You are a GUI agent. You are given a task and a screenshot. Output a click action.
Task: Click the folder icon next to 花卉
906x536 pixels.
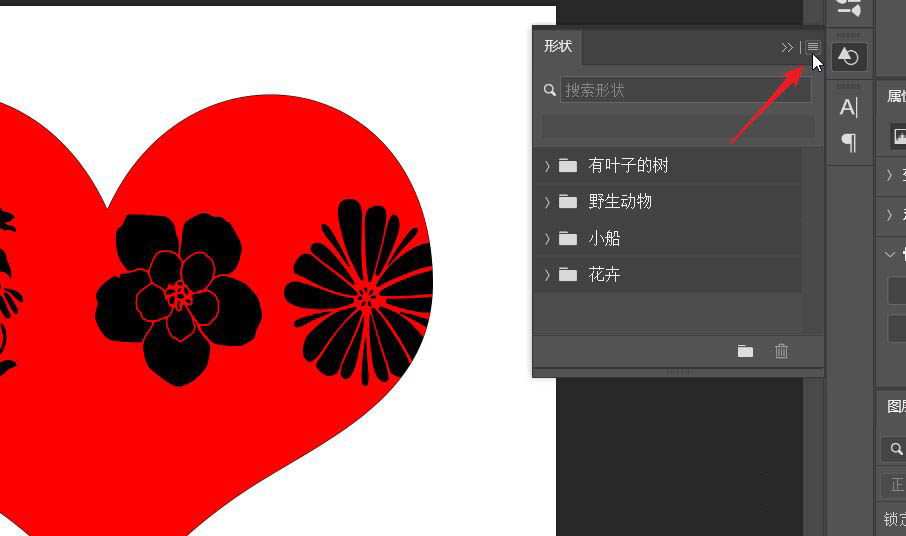click(x=567, y=274)
